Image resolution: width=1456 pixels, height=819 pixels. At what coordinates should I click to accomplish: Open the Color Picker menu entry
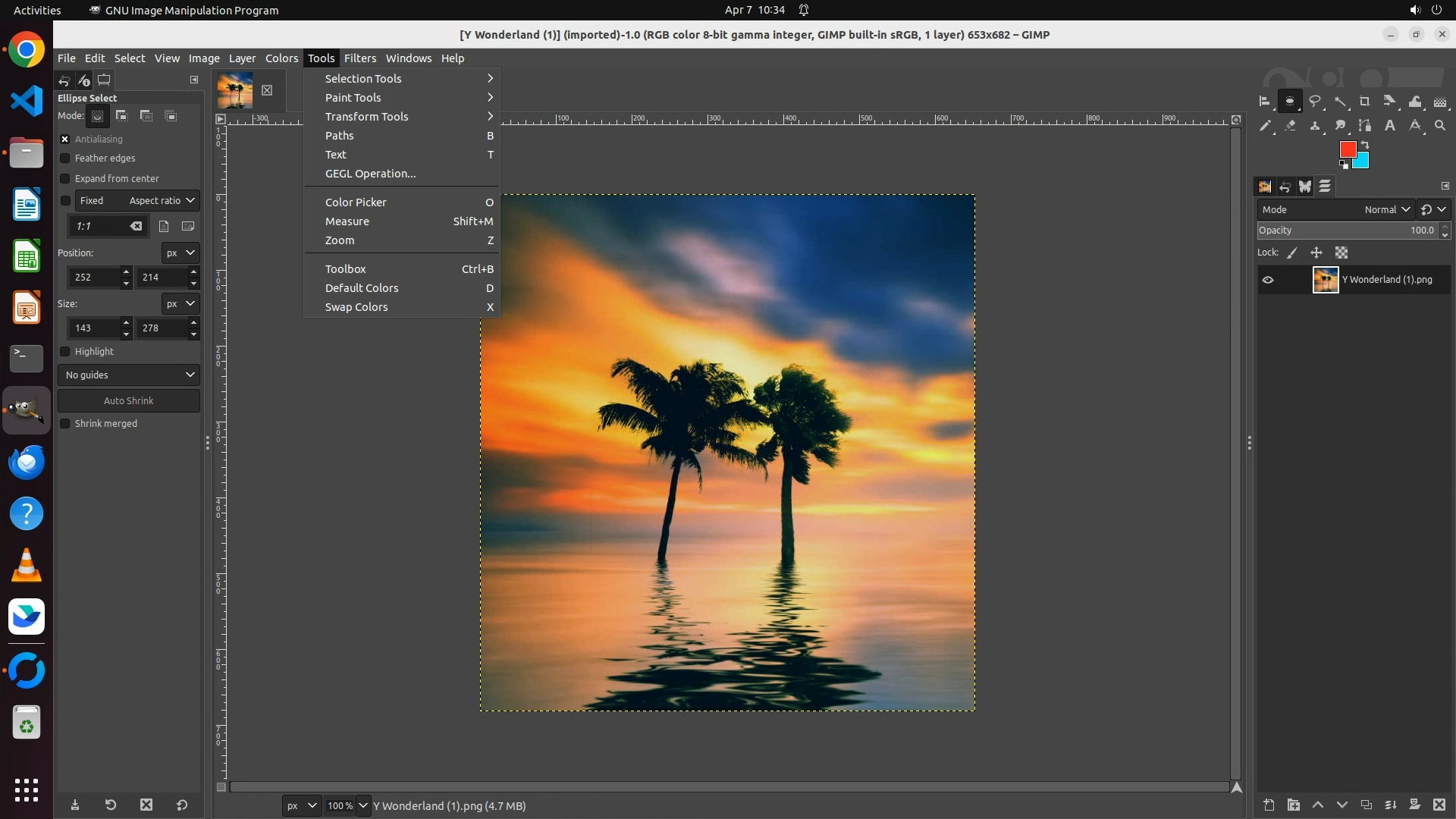tap(356, 202)
